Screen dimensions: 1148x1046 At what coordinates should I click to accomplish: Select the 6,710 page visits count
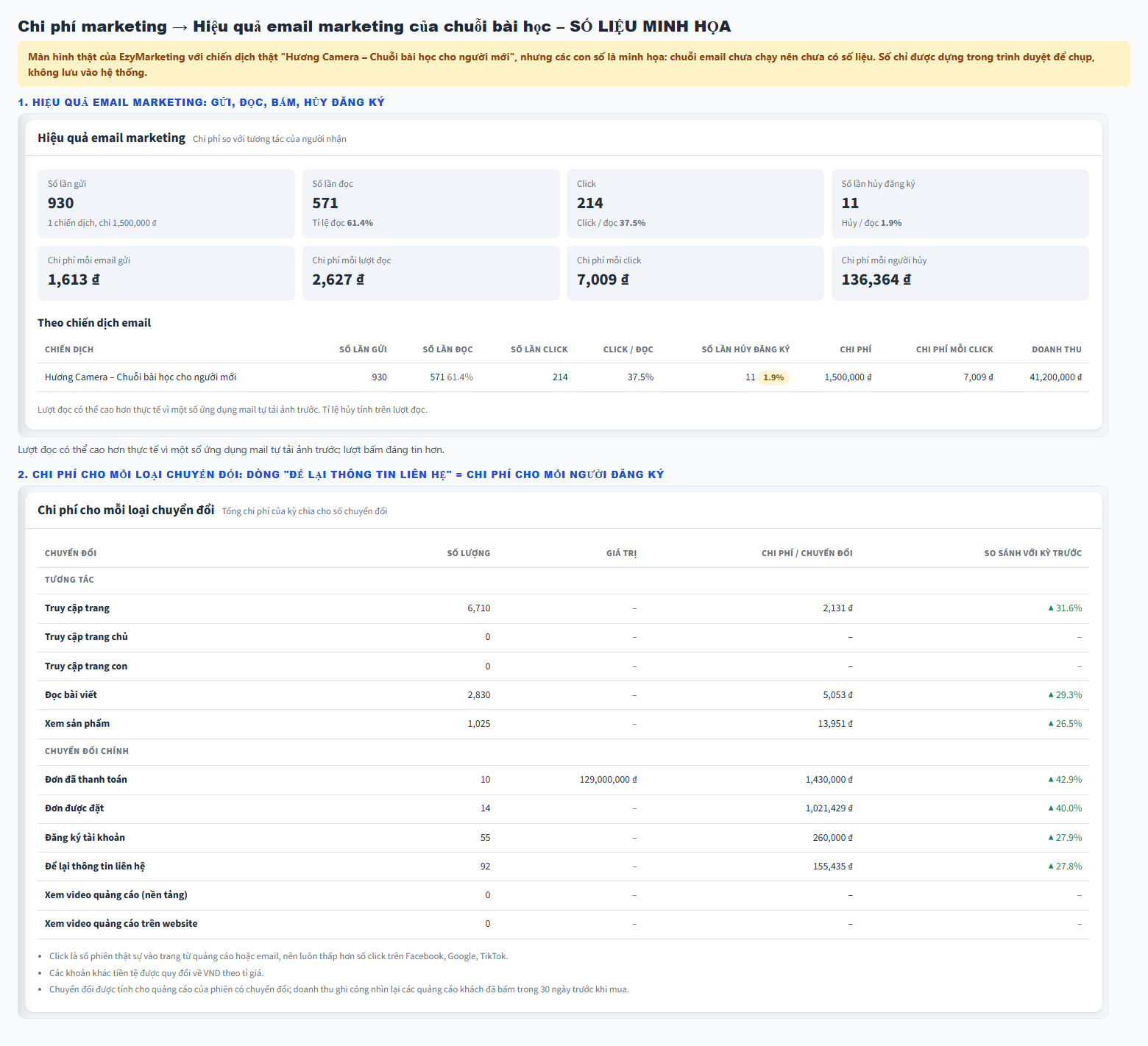pos(479,608)
